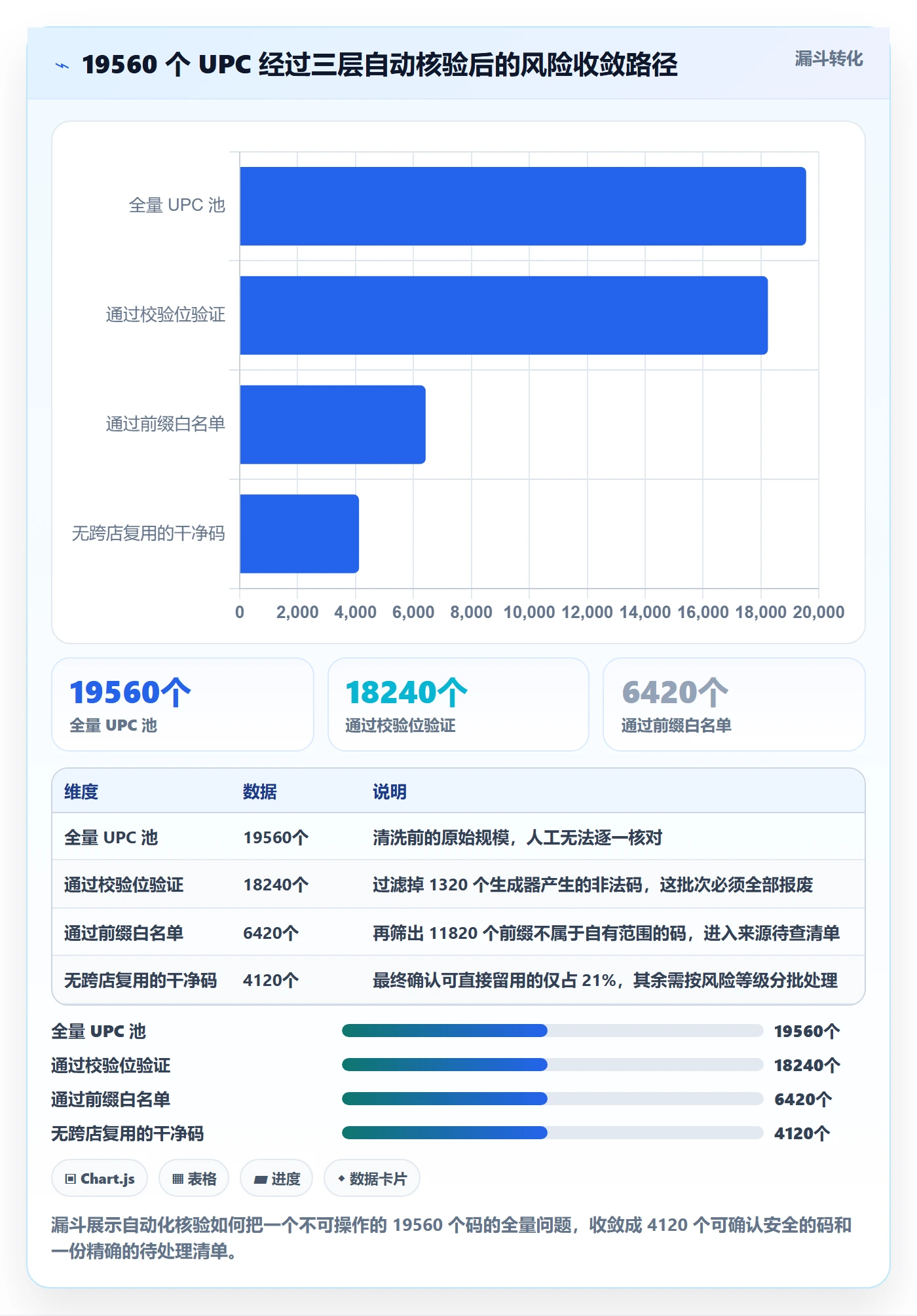Viewport: 917px width, 1316px height.
Task: Click the 10,000 x-axis tick label
Action: point(529,612)
